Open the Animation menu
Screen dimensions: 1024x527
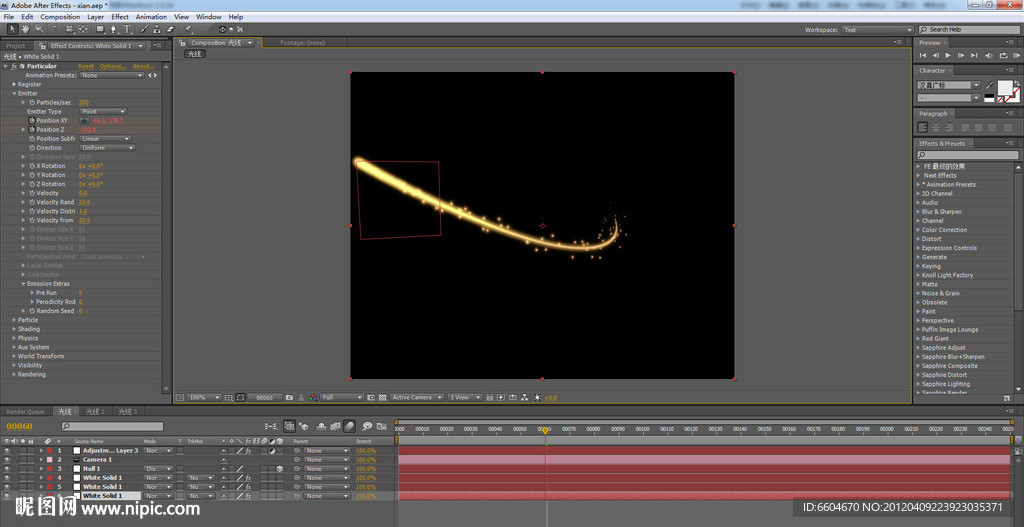click(151, 17)
